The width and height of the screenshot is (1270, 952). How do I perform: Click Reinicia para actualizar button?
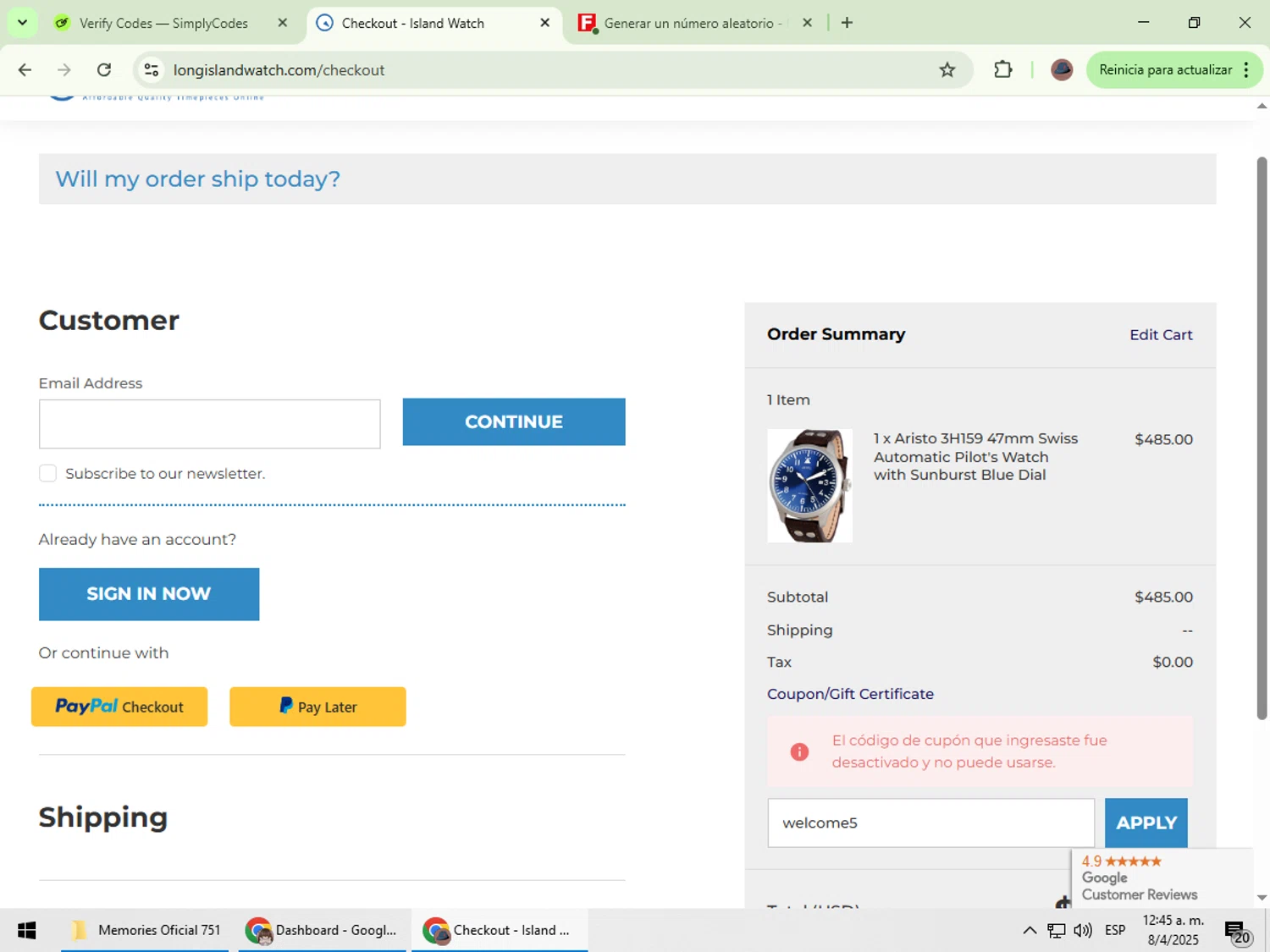[x=1165, y=70]
